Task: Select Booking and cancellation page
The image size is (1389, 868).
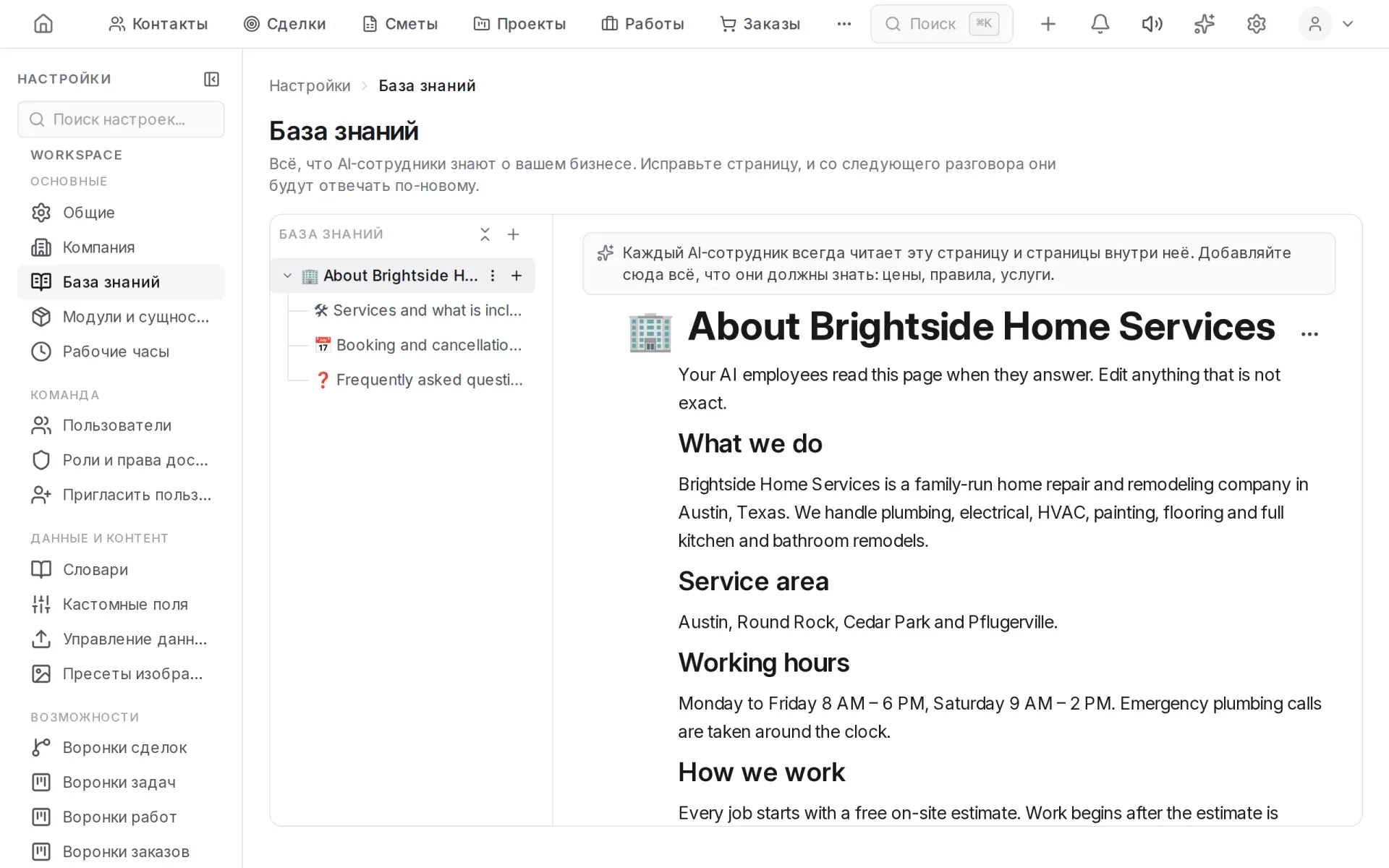Action: 417,345
